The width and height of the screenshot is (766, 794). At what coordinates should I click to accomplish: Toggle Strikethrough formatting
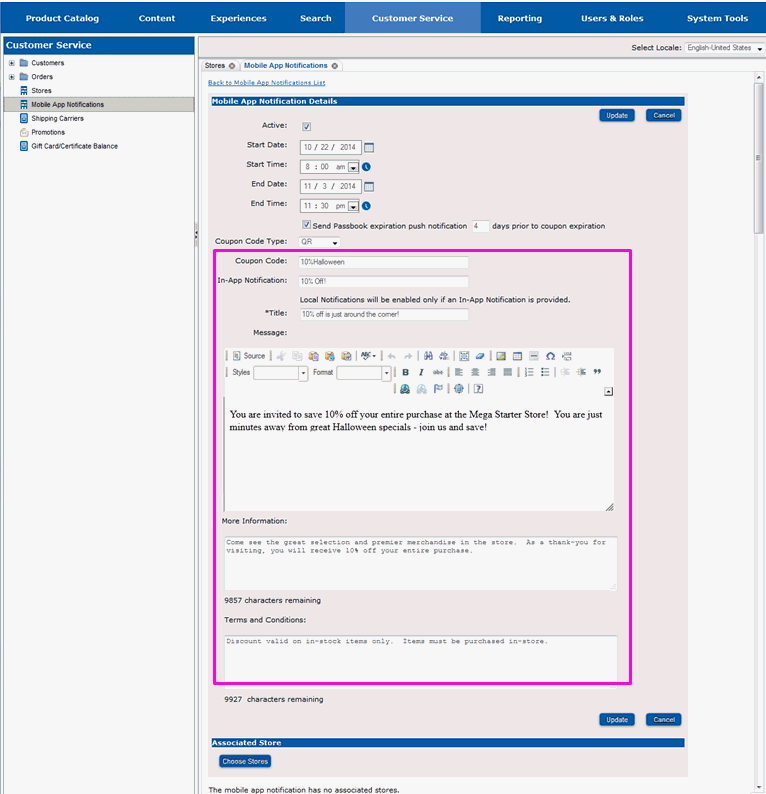437,372
